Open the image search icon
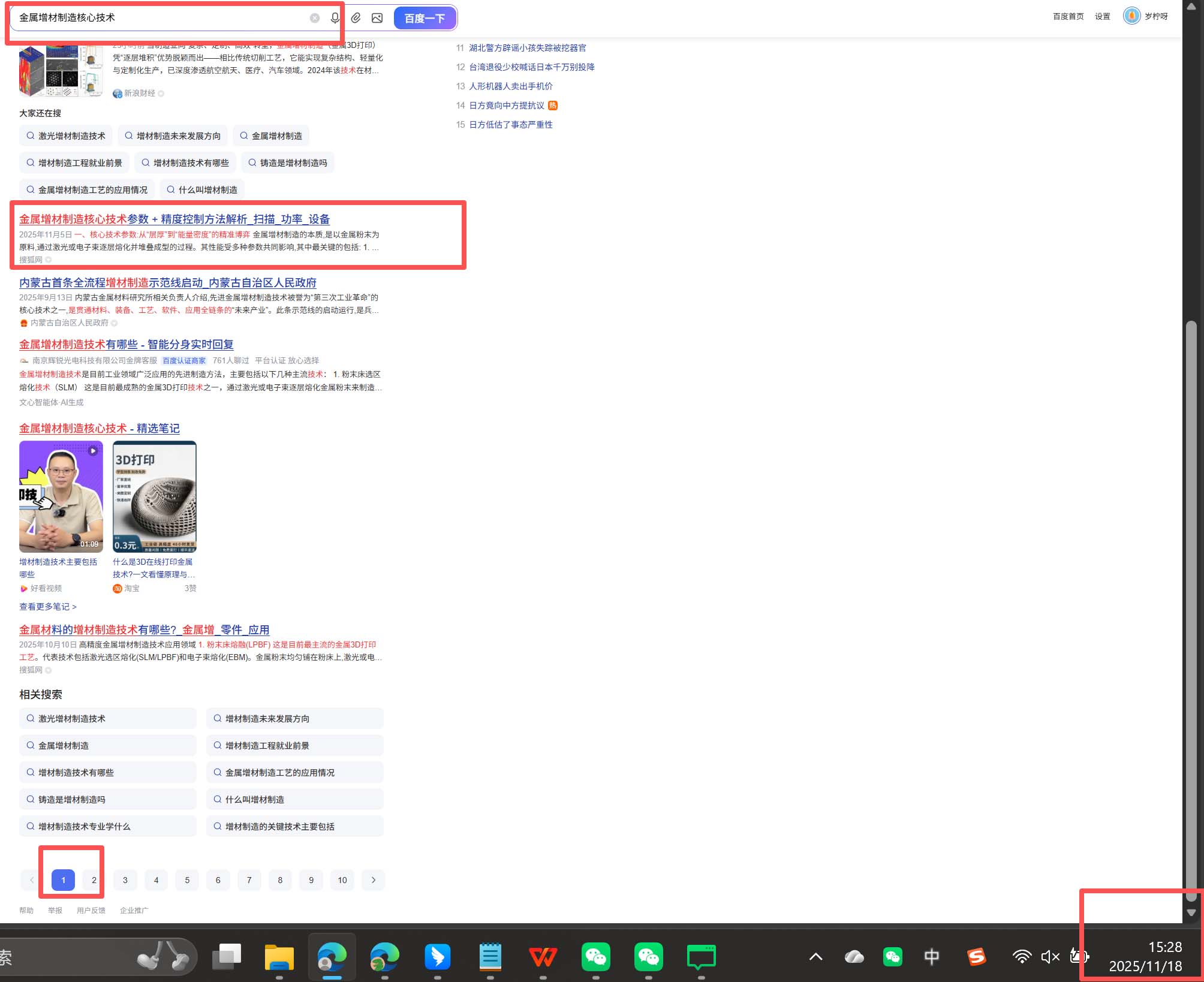1204x982 pixels. [377, 18]
